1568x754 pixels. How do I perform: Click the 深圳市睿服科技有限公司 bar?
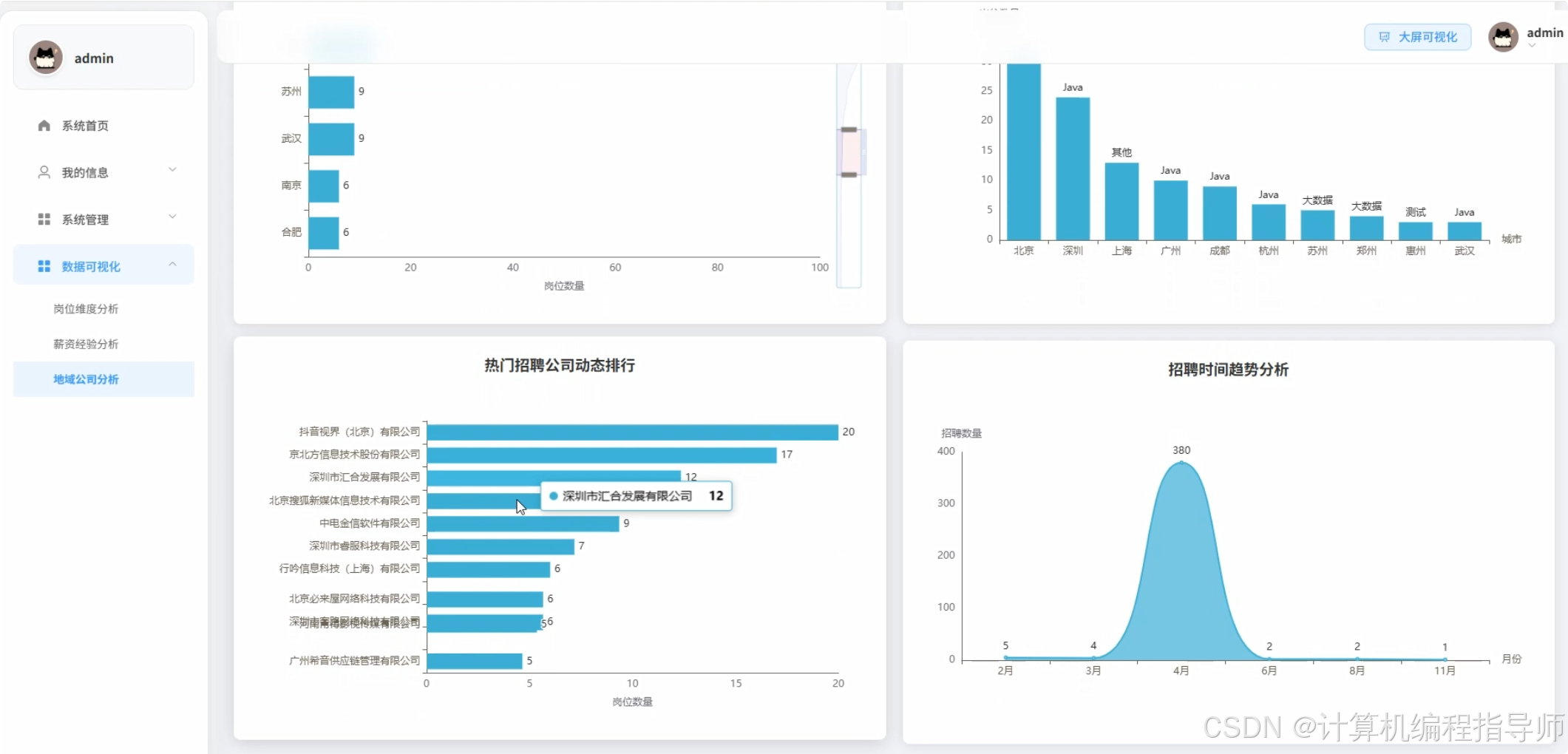[500, 546]
